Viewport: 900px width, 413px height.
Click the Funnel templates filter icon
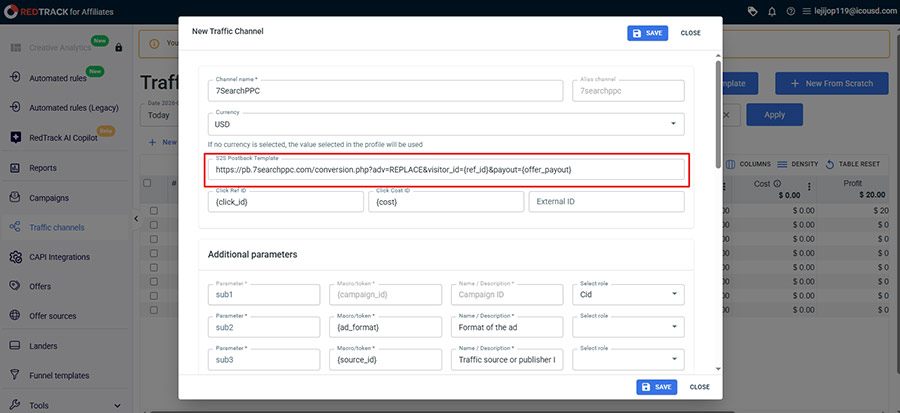click(16, 375)
